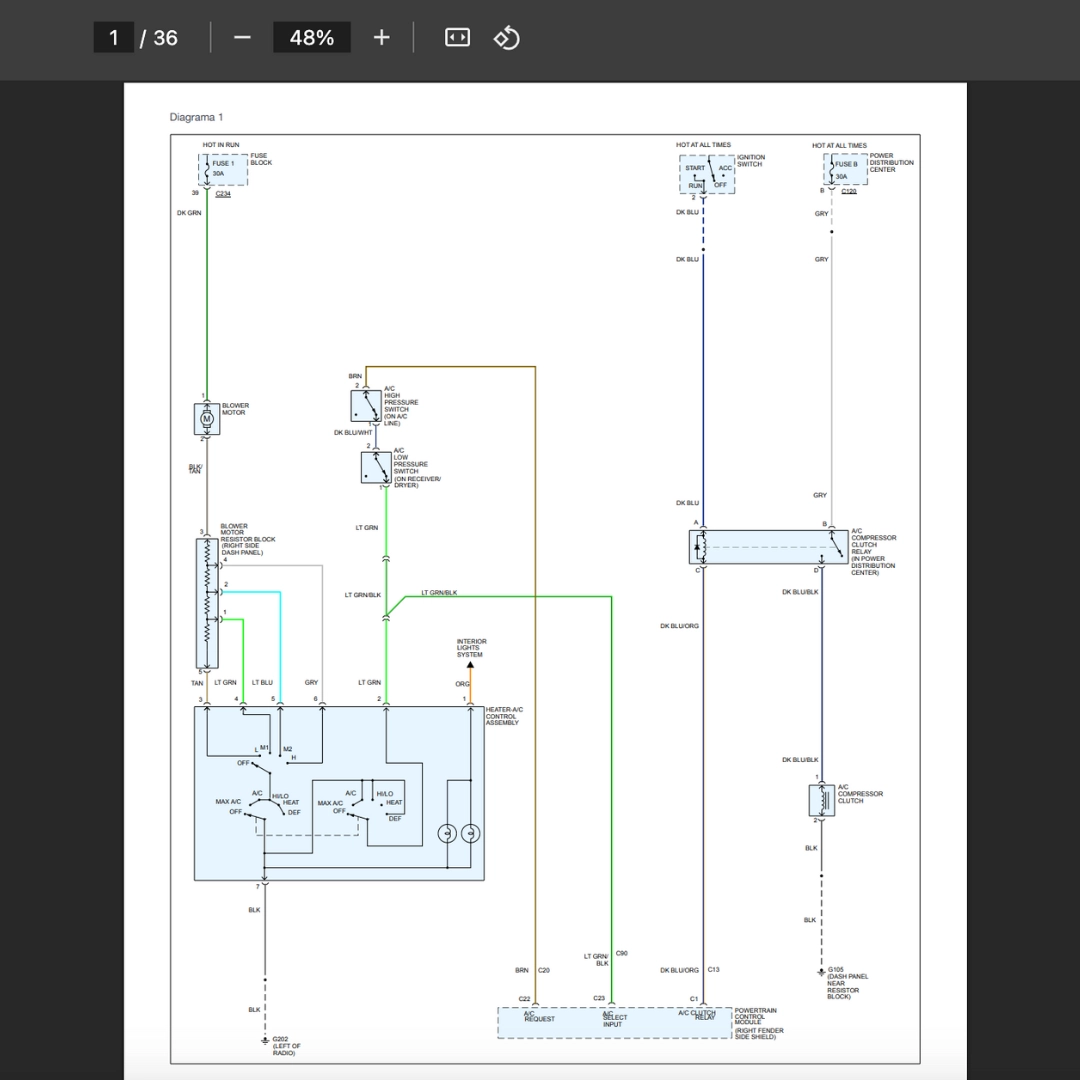Select the 48% zoom level field

point(311,37)
